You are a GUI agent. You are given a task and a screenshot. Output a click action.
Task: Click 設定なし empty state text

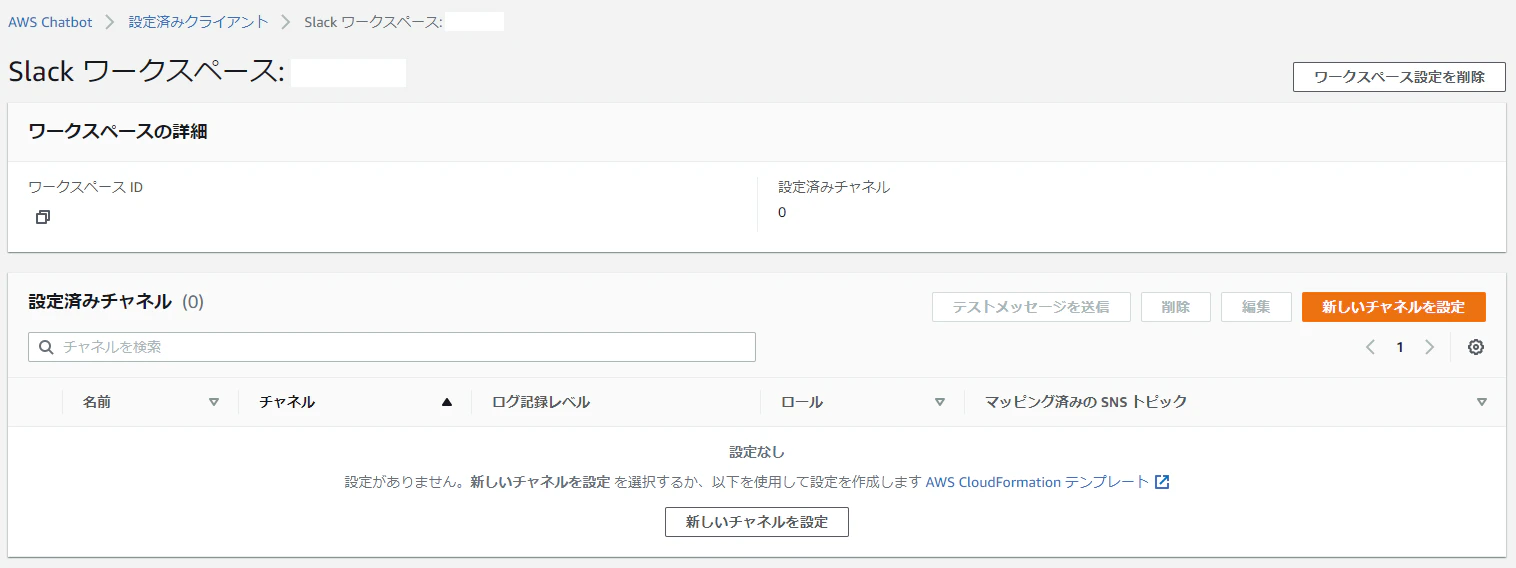(x=757, y=452)
